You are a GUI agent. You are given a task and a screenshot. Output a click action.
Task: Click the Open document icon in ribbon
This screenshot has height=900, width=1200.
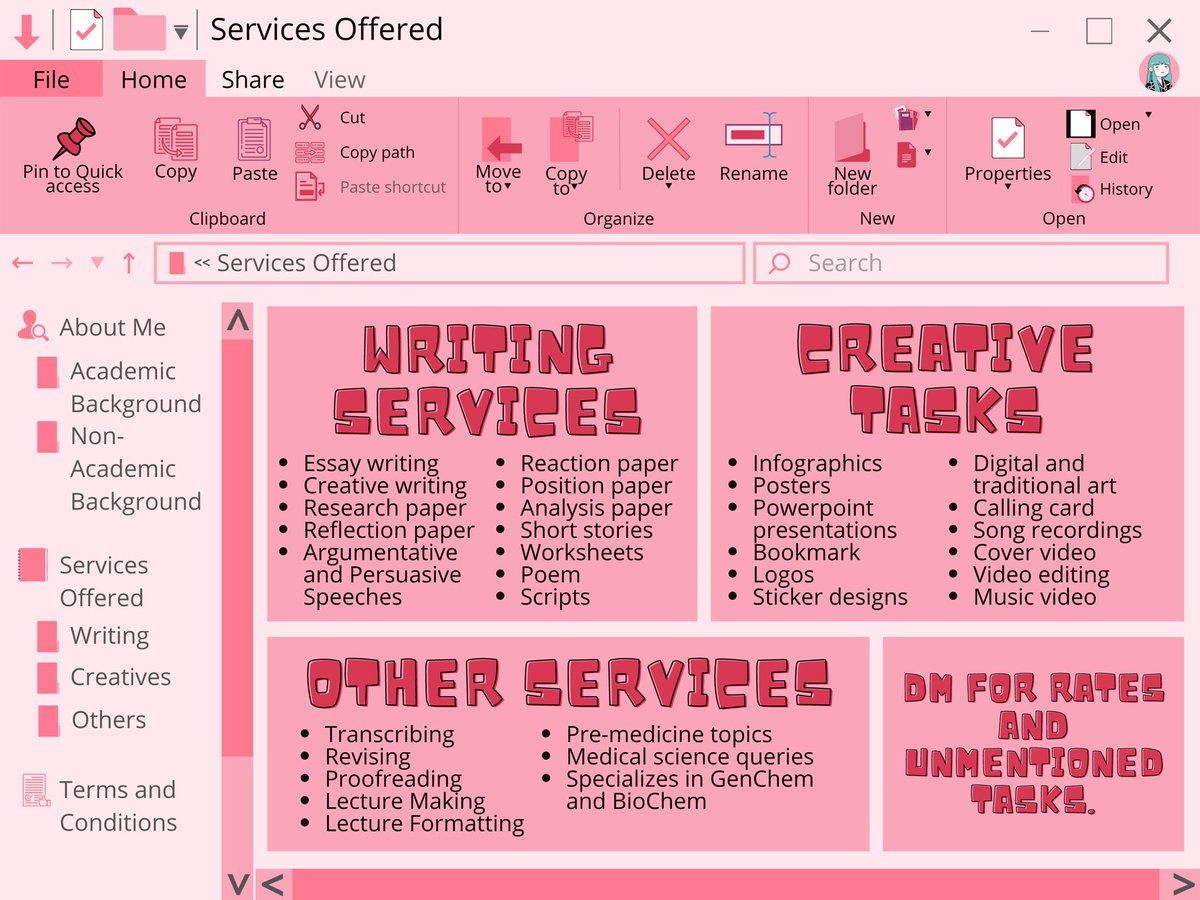1081,124
